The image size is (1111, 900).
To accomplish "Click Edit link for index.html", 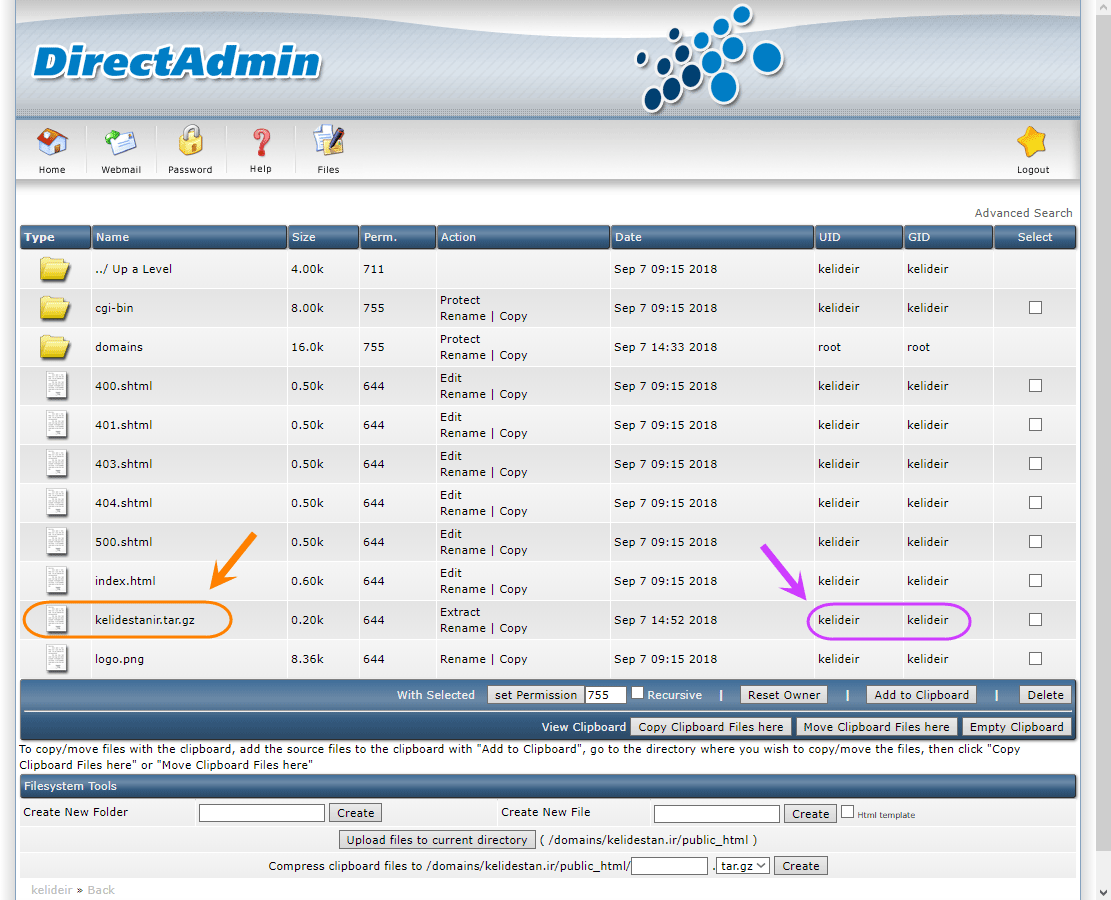I will coord(451,573).
